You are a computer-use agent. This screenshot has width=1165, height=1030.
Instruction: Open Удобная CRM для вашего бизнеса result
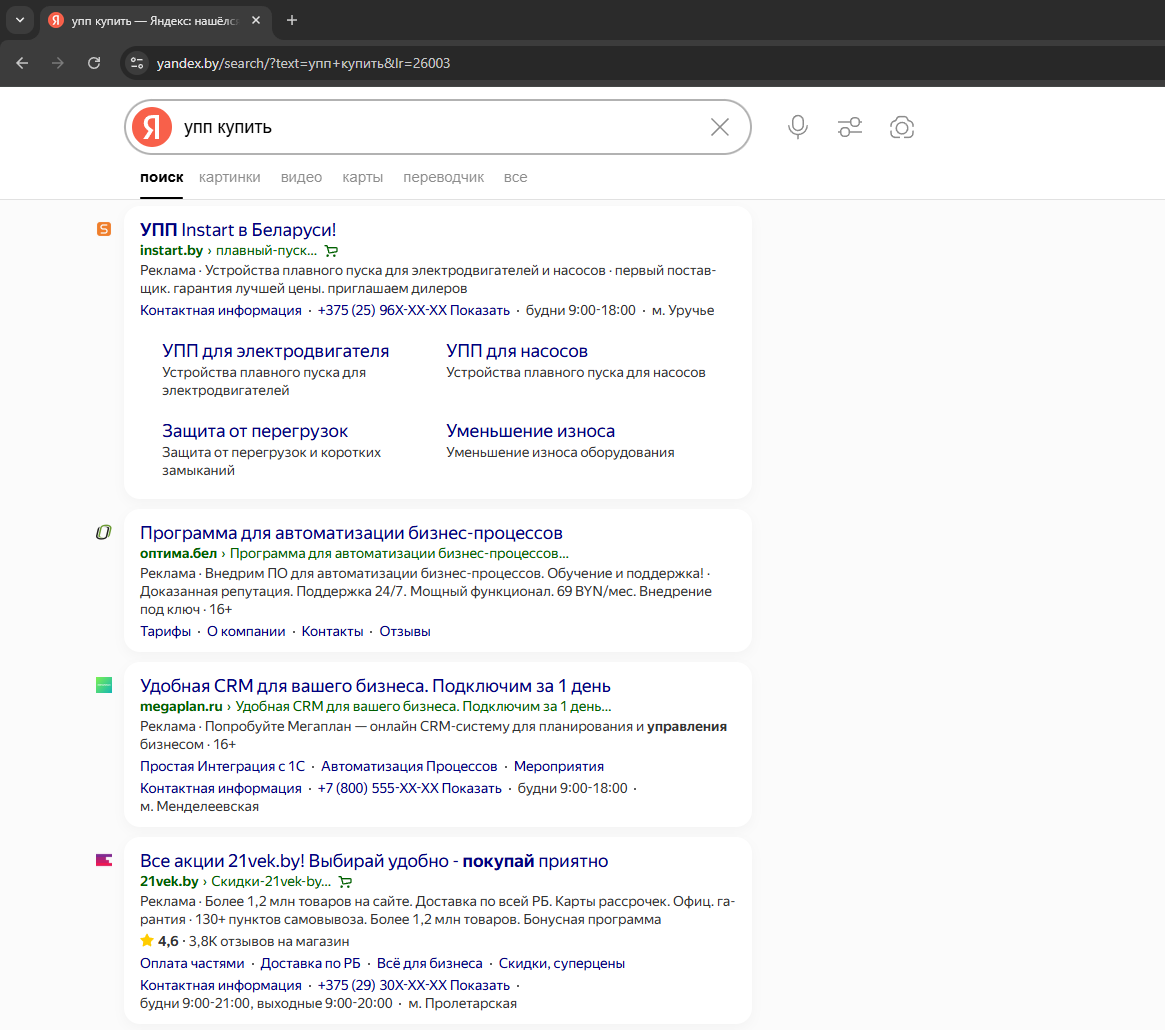tap(375, 686)
